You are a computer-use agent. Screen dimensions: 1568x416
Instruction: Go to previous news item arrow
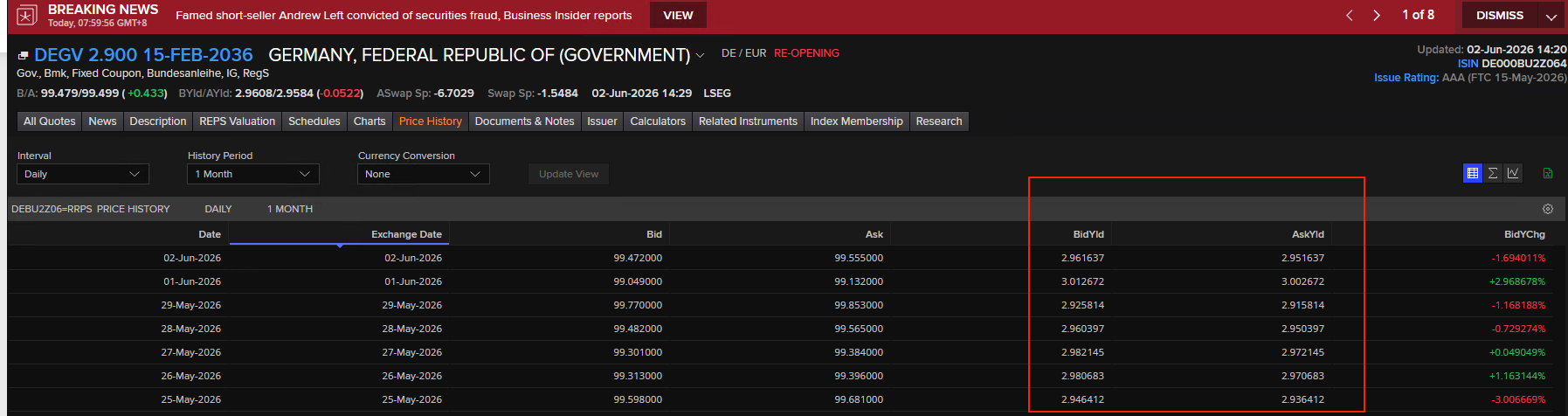(1350, 16)
